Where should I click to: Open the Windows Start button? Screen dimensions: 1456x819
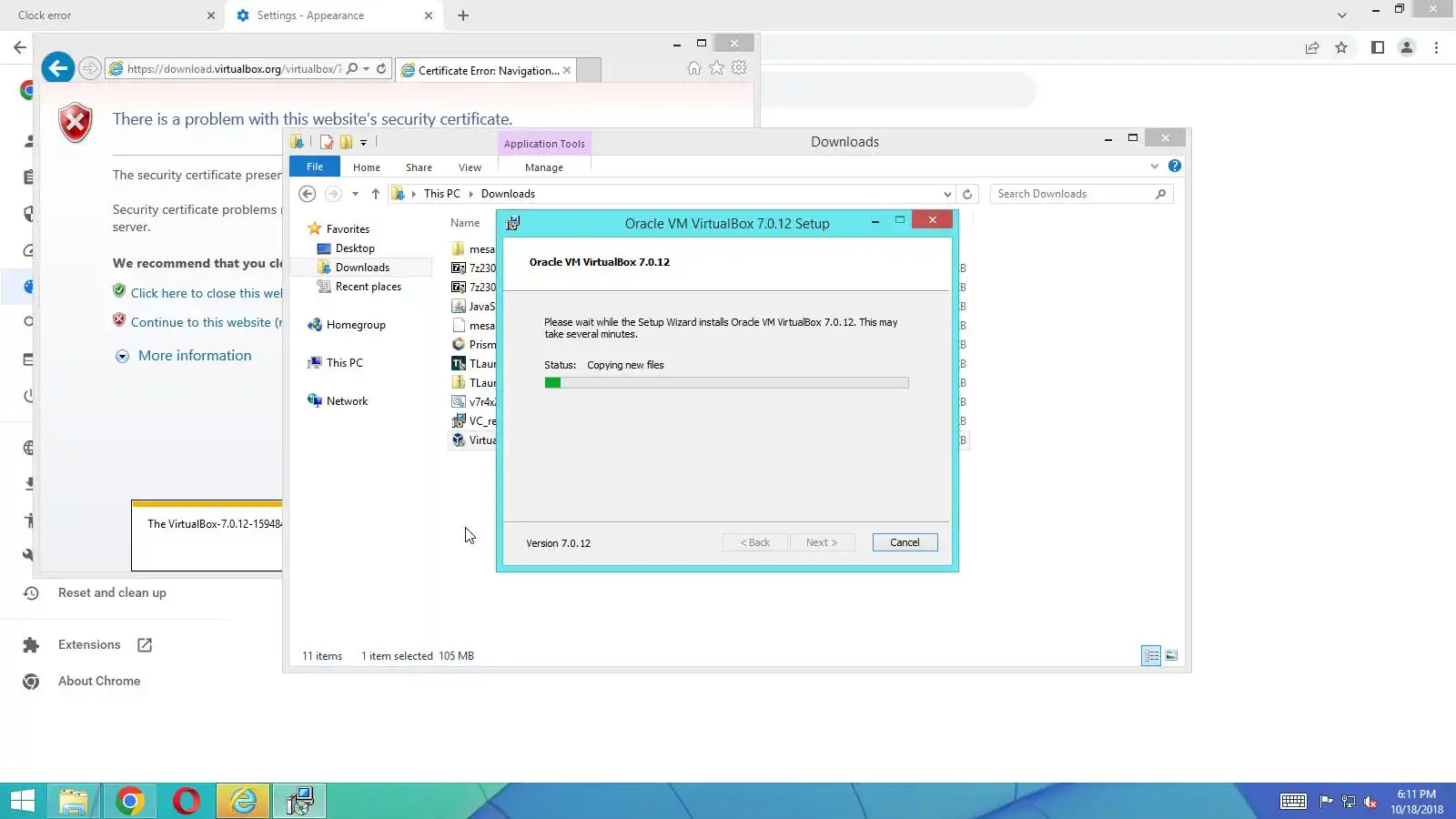pos(22,801)
